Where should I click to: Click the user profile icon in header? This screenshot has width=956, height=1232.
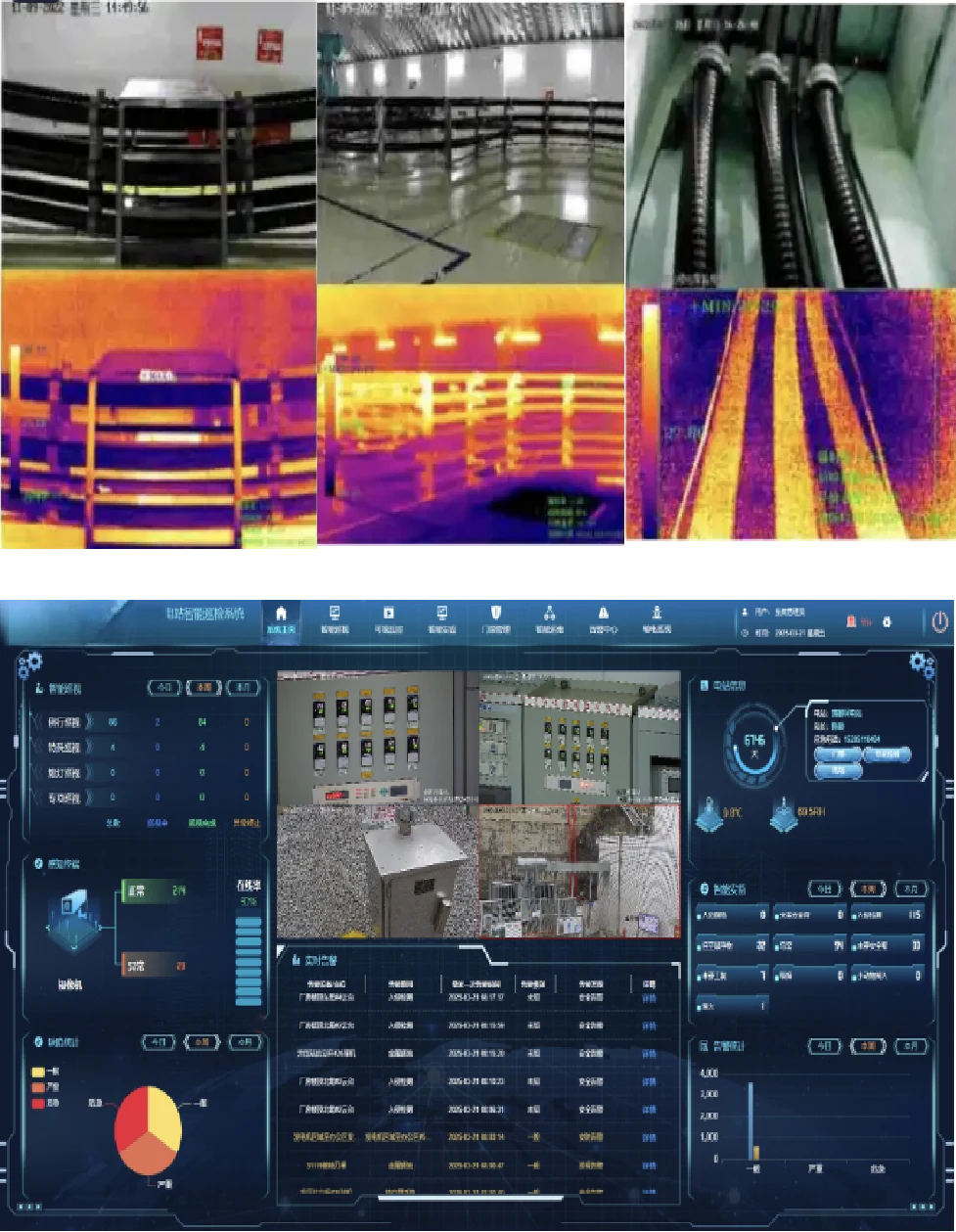click(x=745, y=612)
